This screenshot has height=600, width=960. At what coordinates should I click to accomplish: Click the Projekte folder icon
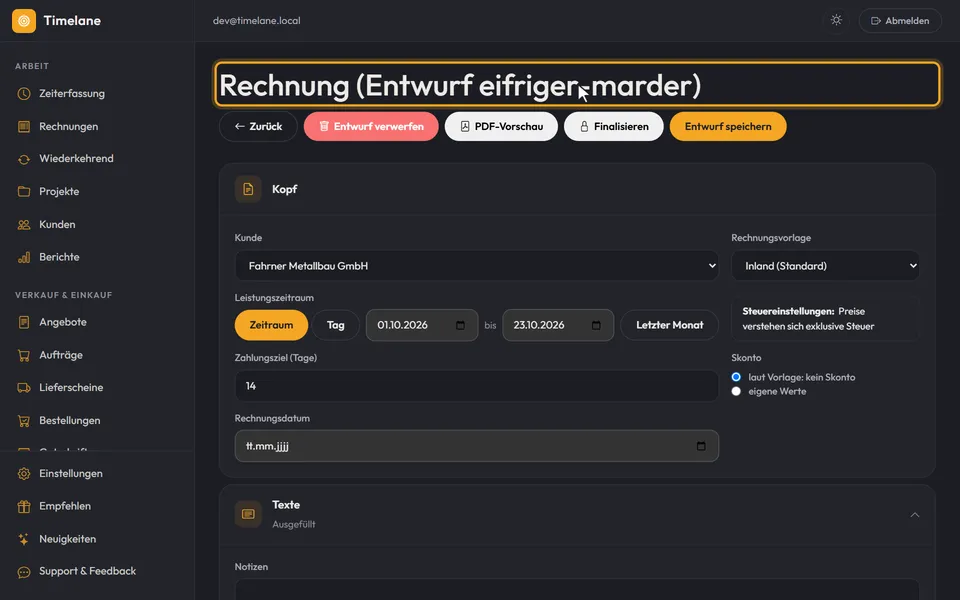[x=24, y=192]
